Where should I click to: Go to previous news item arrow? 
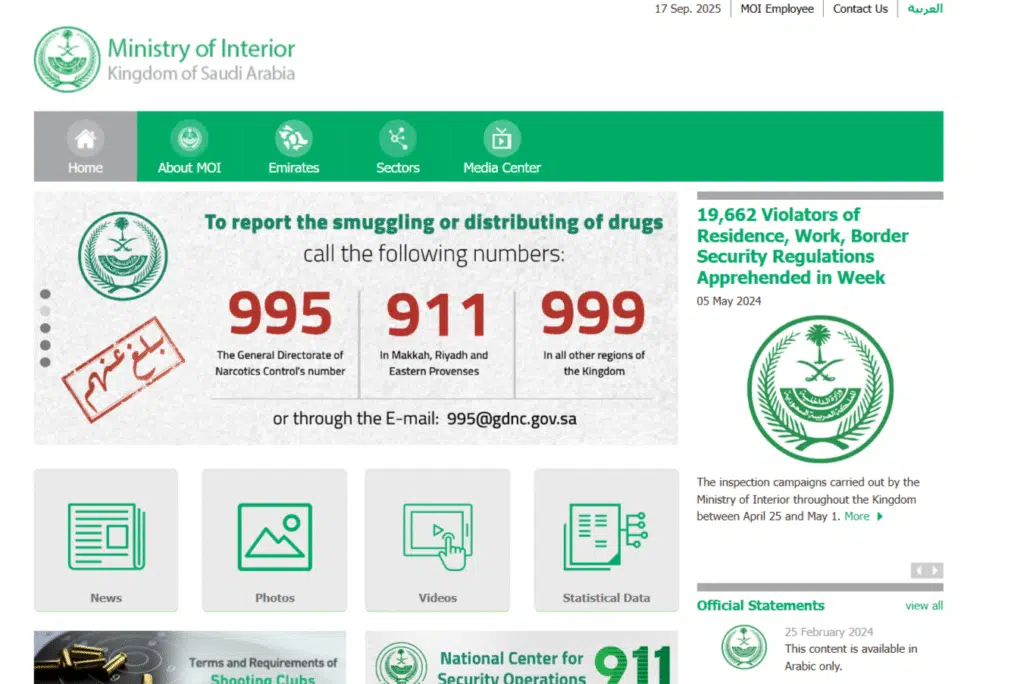point(919,571)
